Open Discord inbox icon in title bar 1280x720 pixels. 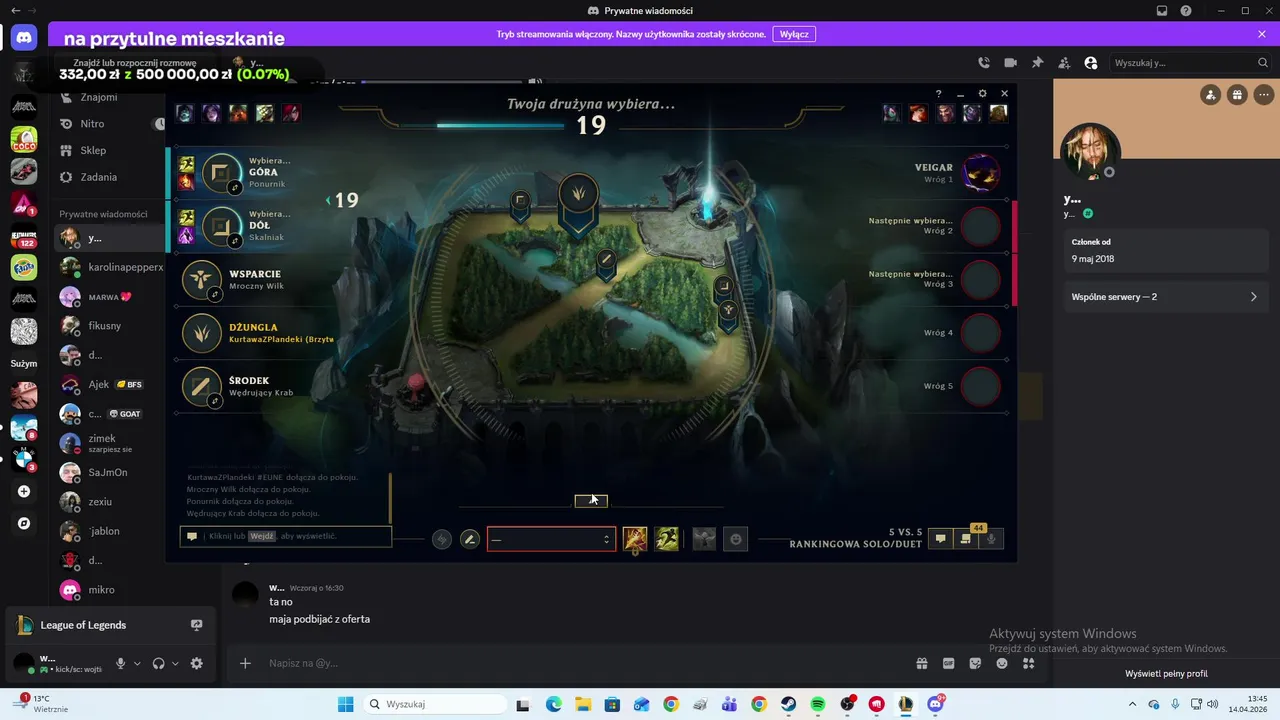pyautogui.click(x=1162, y=11)
